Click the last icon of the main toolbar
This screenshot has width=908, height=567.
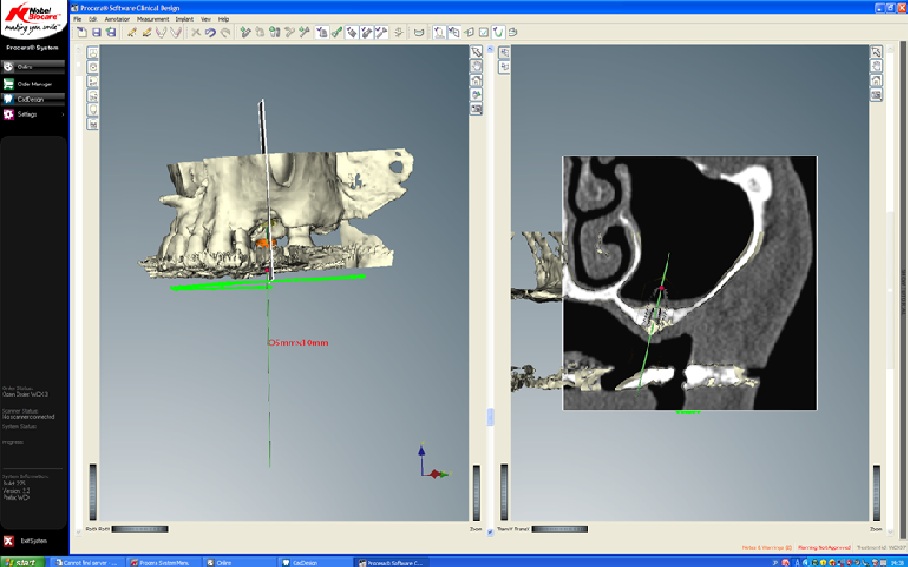512,32
